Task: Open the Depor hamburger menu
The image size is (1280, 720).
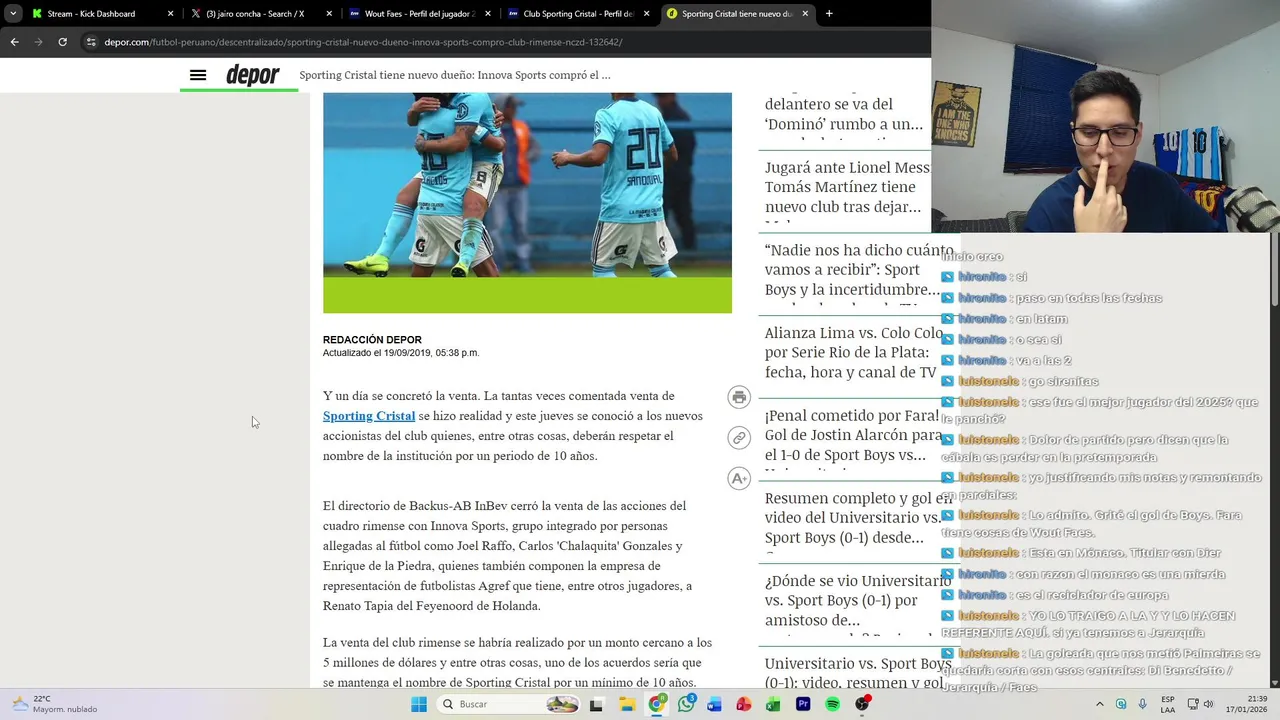Action: [x=198, y=75]
